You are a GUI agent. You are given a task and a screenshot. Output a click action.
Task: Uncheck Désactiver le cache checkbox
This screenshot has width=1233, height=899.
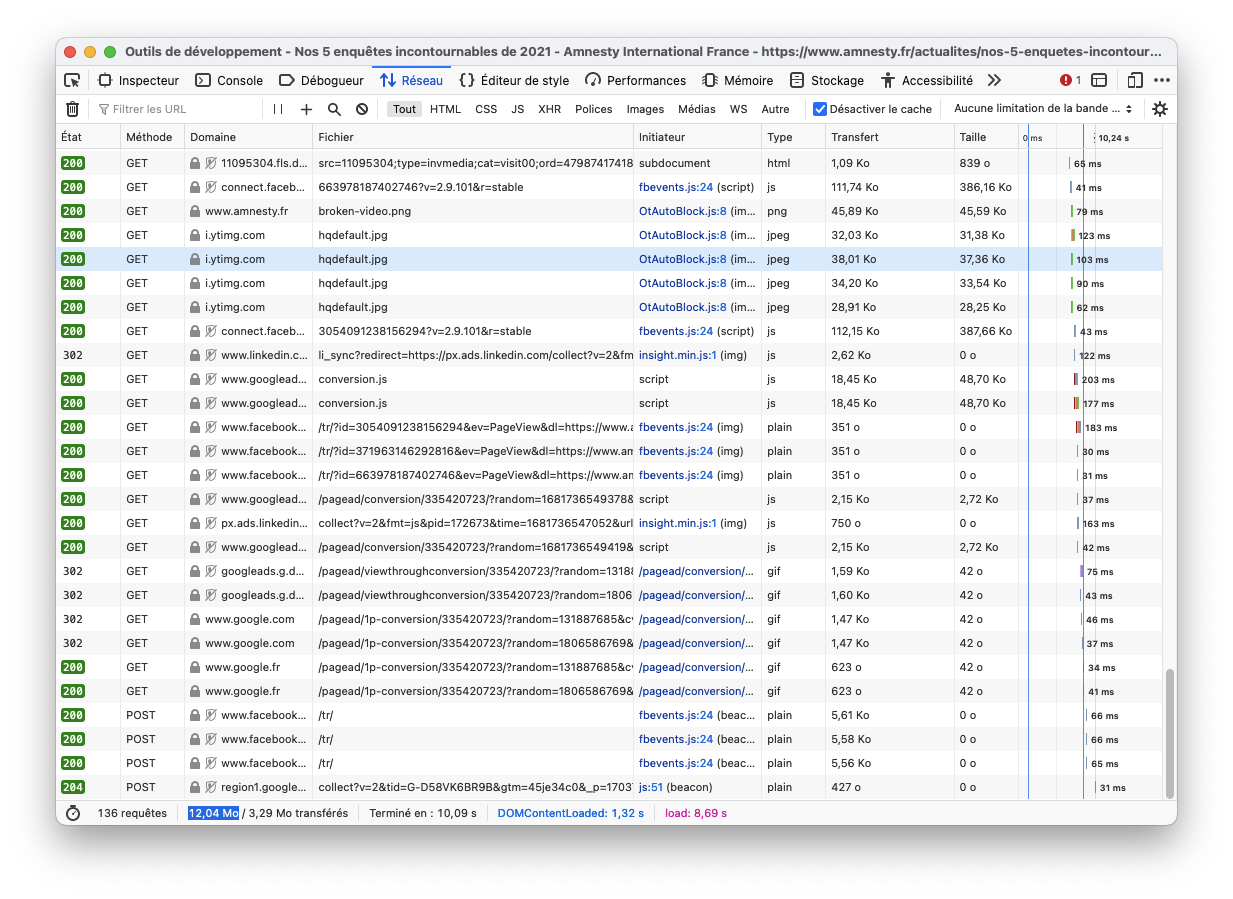[820, 109]
